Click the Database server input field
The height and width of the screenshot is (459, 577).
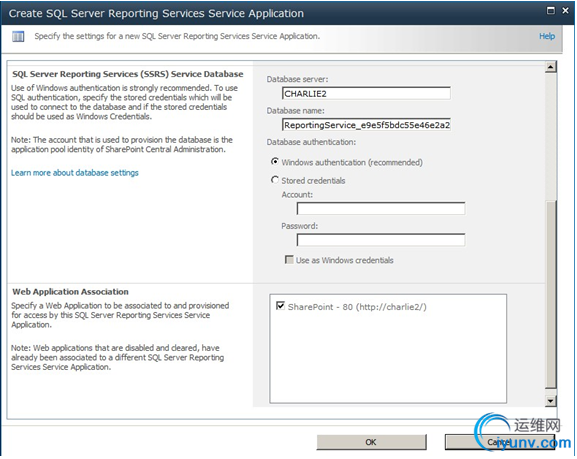(366, 93)
